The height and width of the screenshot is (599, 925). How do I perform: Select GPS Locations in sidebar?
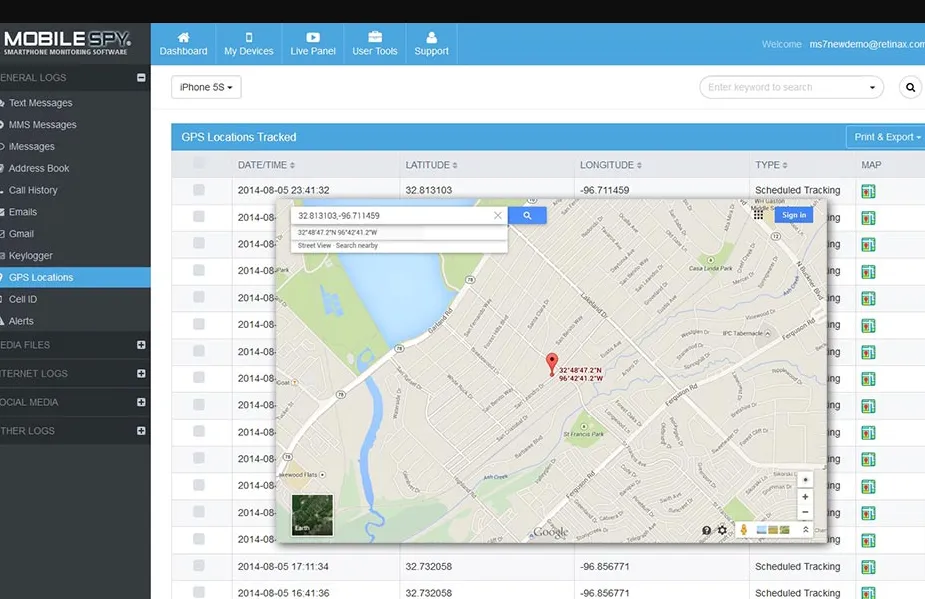[x=75, y=277]
